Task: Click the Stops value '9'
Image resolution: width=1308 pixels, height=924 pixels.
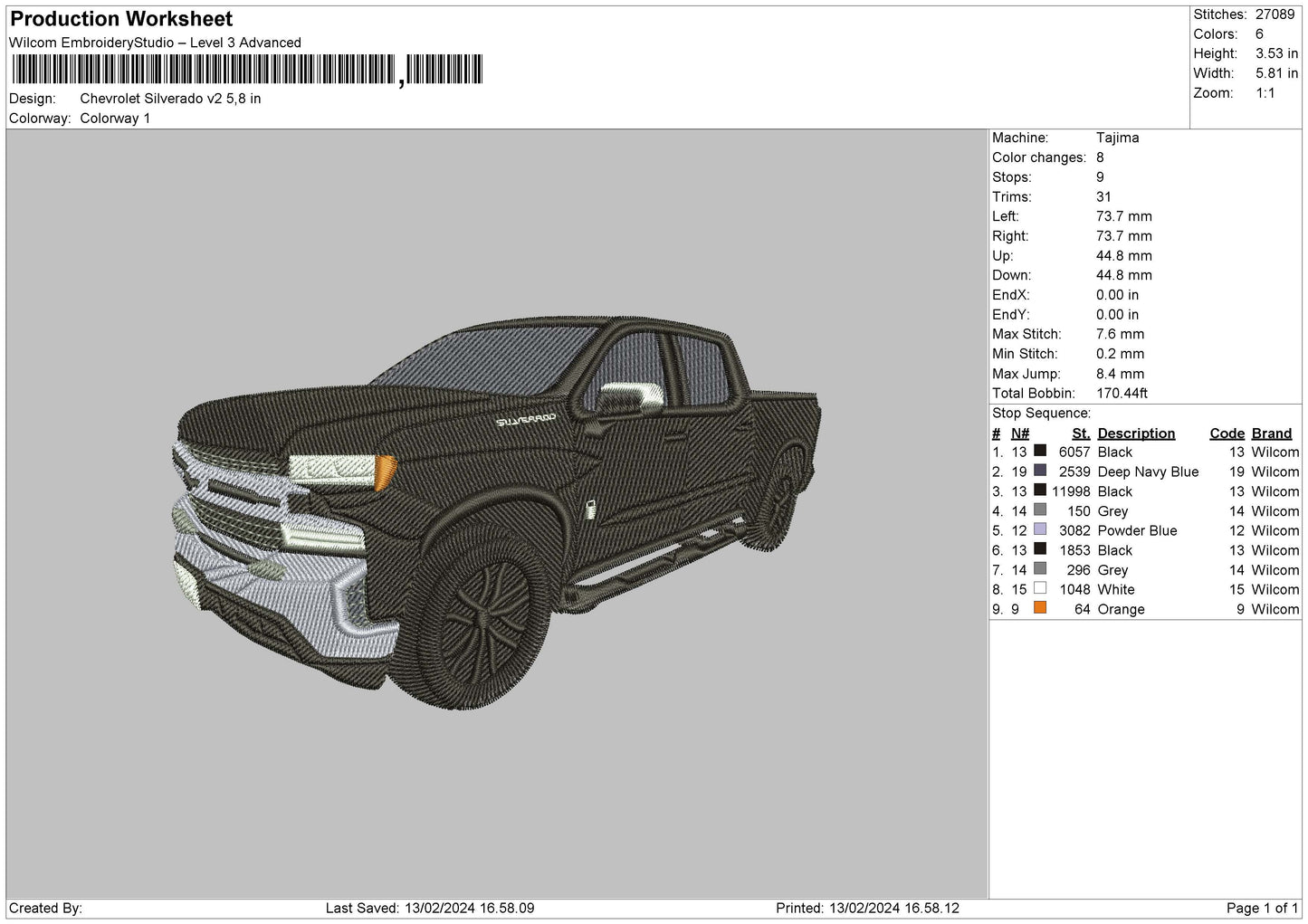Action: pos(1100,177)
